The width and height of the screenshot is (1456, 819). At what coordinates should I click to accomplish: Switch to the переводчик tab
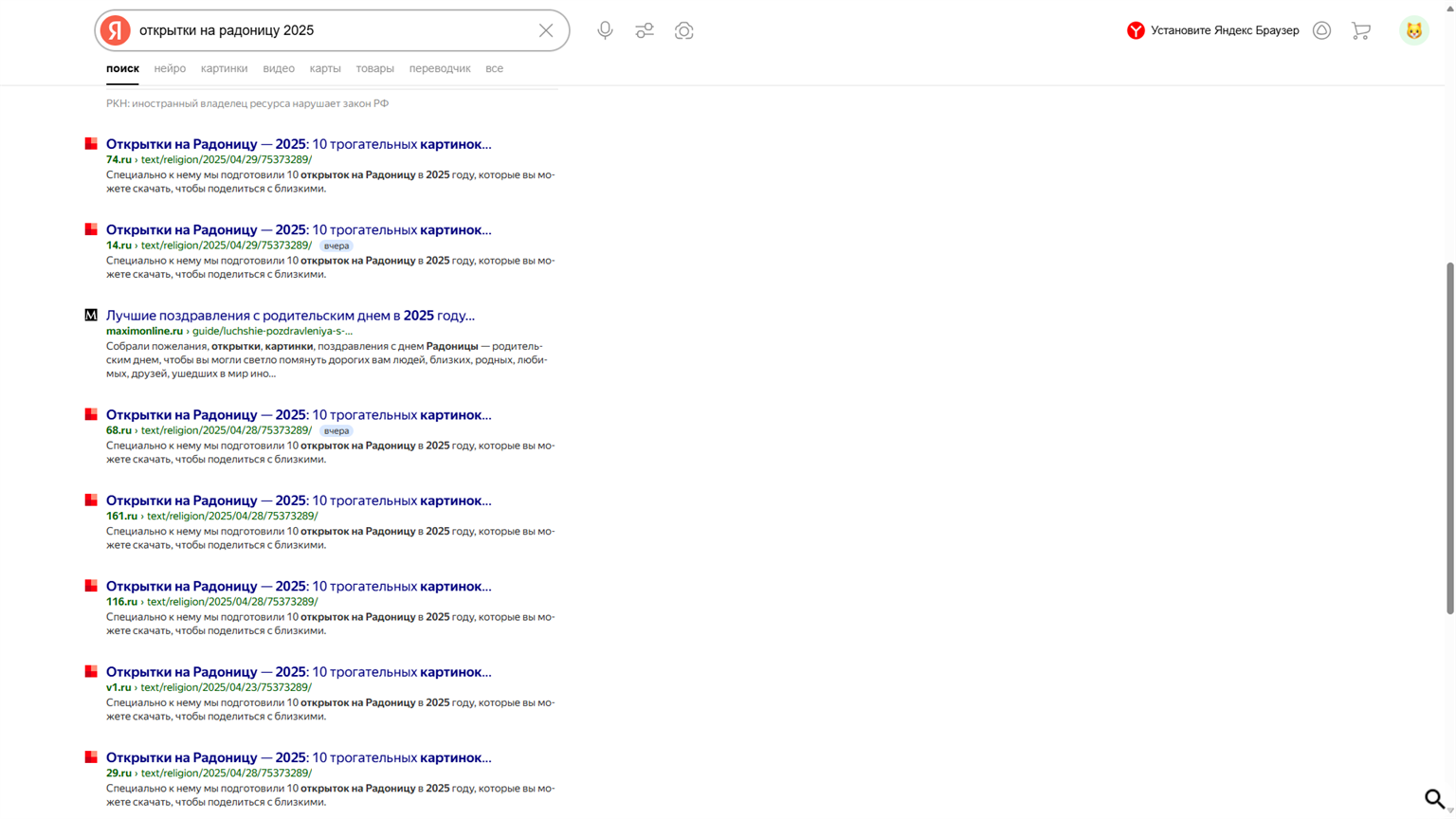point(440,68)
